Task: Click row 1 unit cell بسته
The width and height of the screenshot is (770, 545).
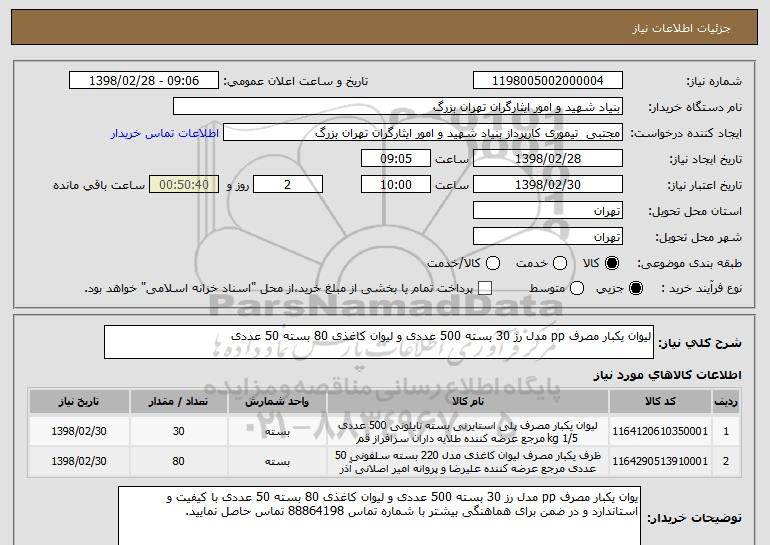Action: pyautogui.click(x=277, y=431)
